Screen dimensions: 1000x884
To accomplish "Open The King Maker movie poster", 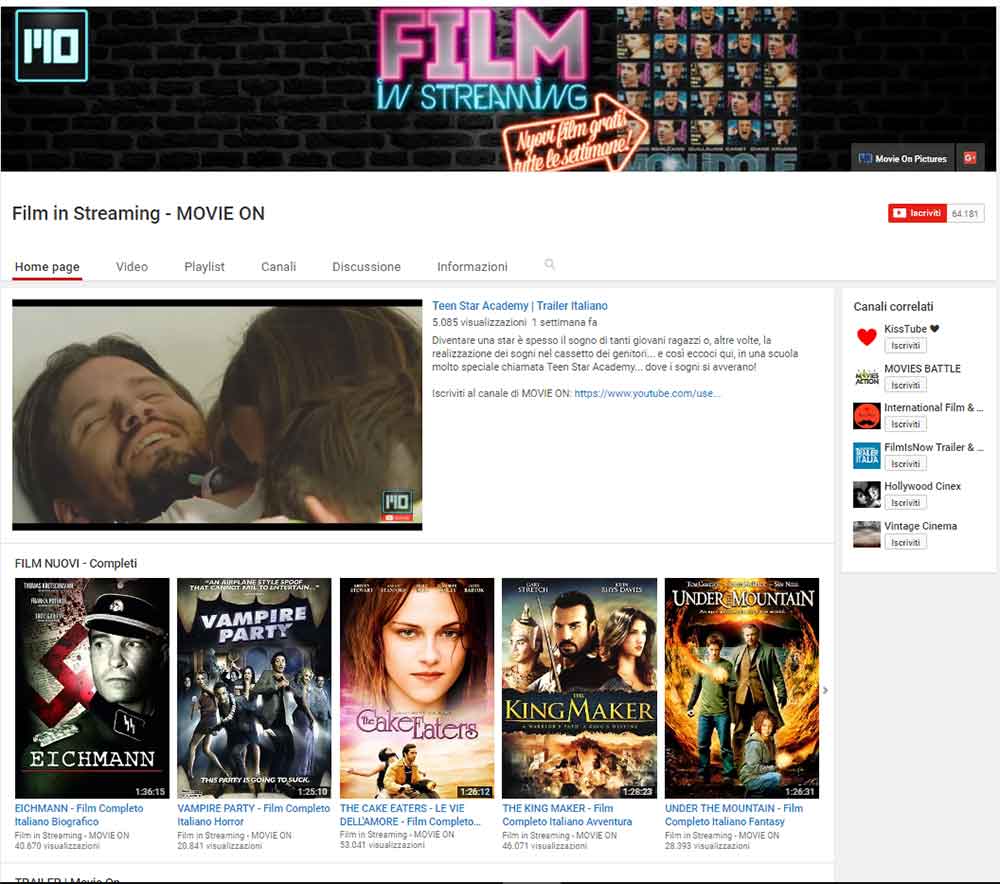I will (580, 688).
